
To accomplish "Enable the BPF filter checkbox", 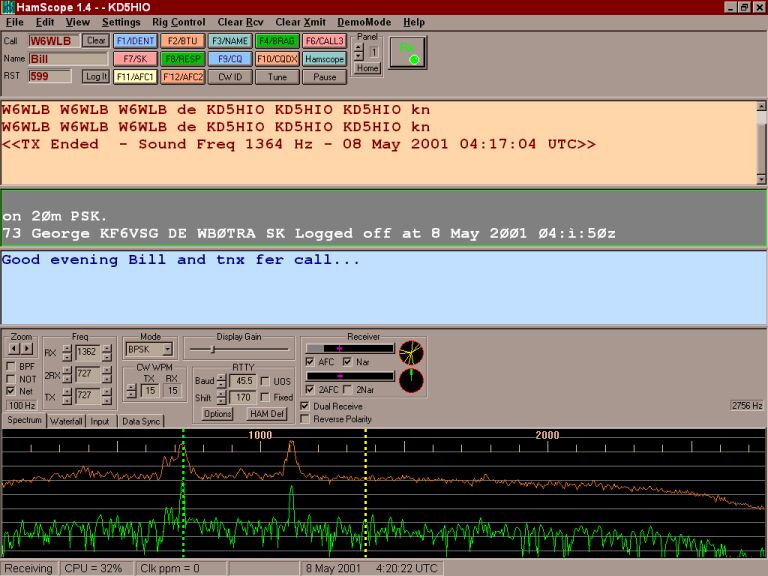I will pos(11,366).
